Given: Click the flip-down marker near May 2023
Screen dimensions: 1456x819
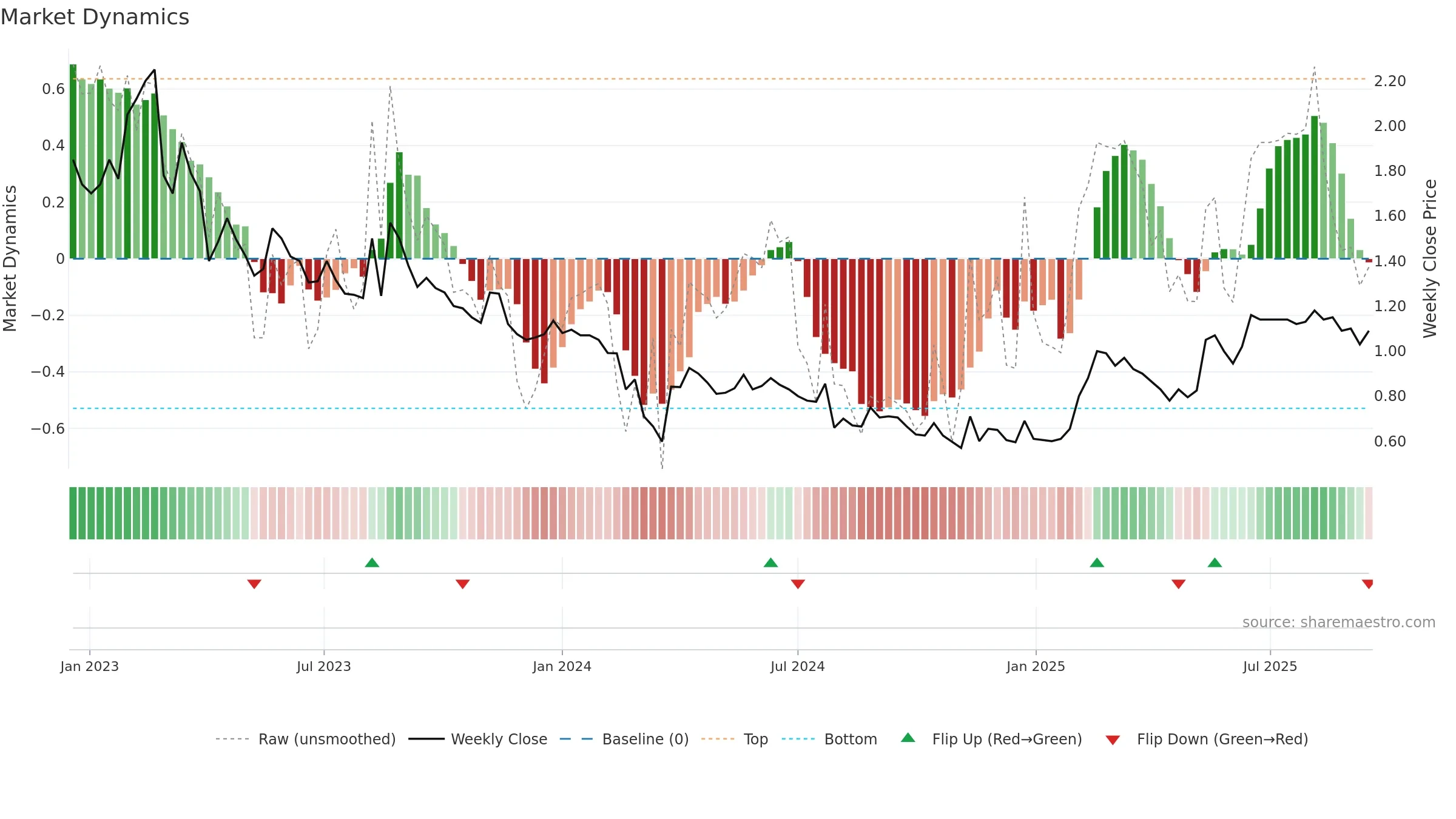Looking at the screenshot, I should (254, 584).
